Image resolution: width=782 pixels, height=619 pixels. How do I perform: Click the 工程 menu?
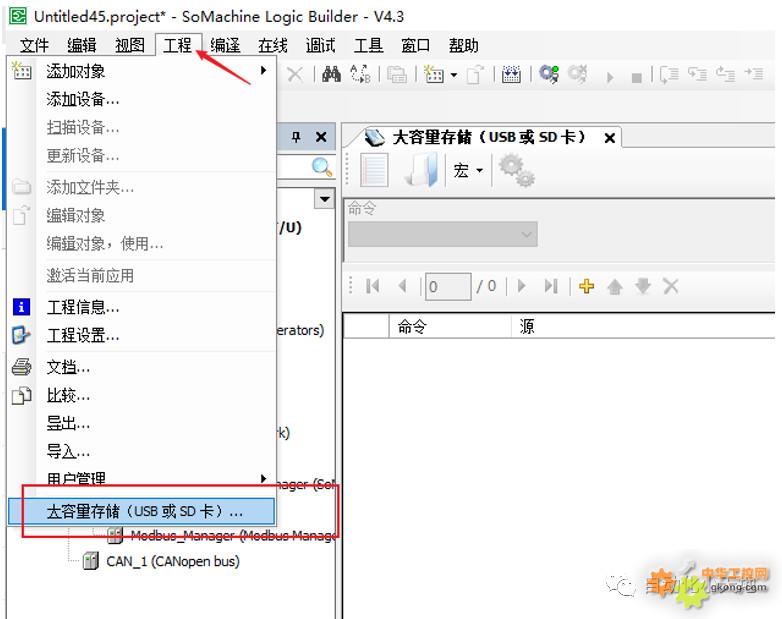point(178,45)
